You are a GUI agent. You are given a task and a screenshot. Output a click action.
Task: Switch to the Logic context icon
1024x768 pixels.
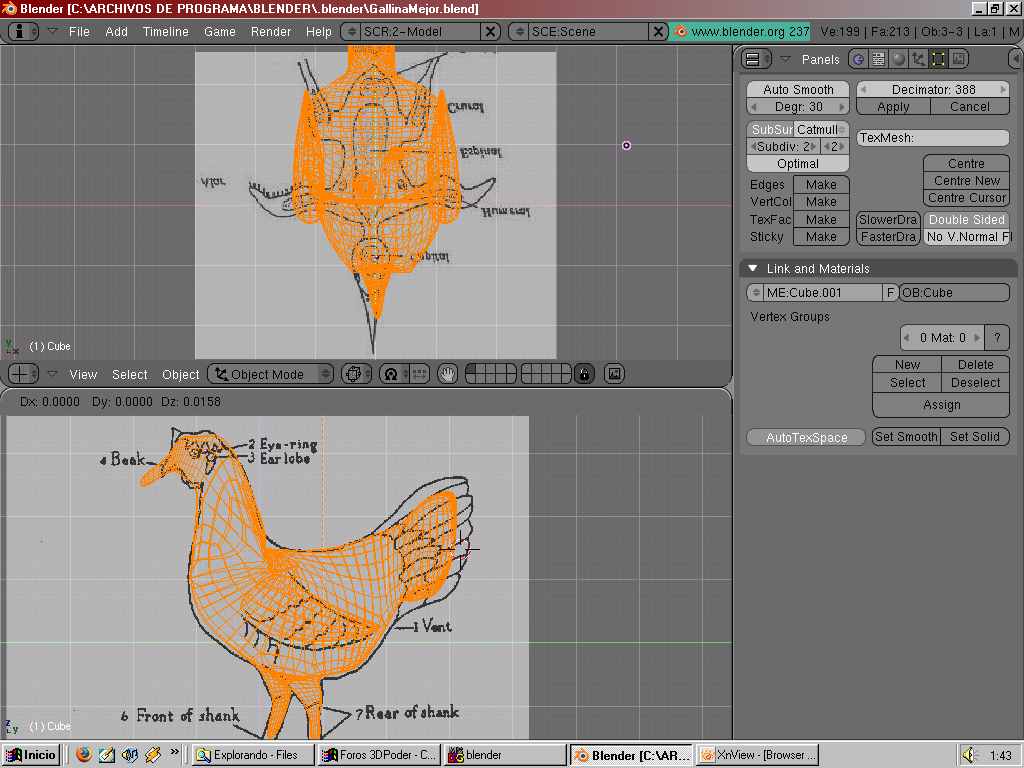858,59
